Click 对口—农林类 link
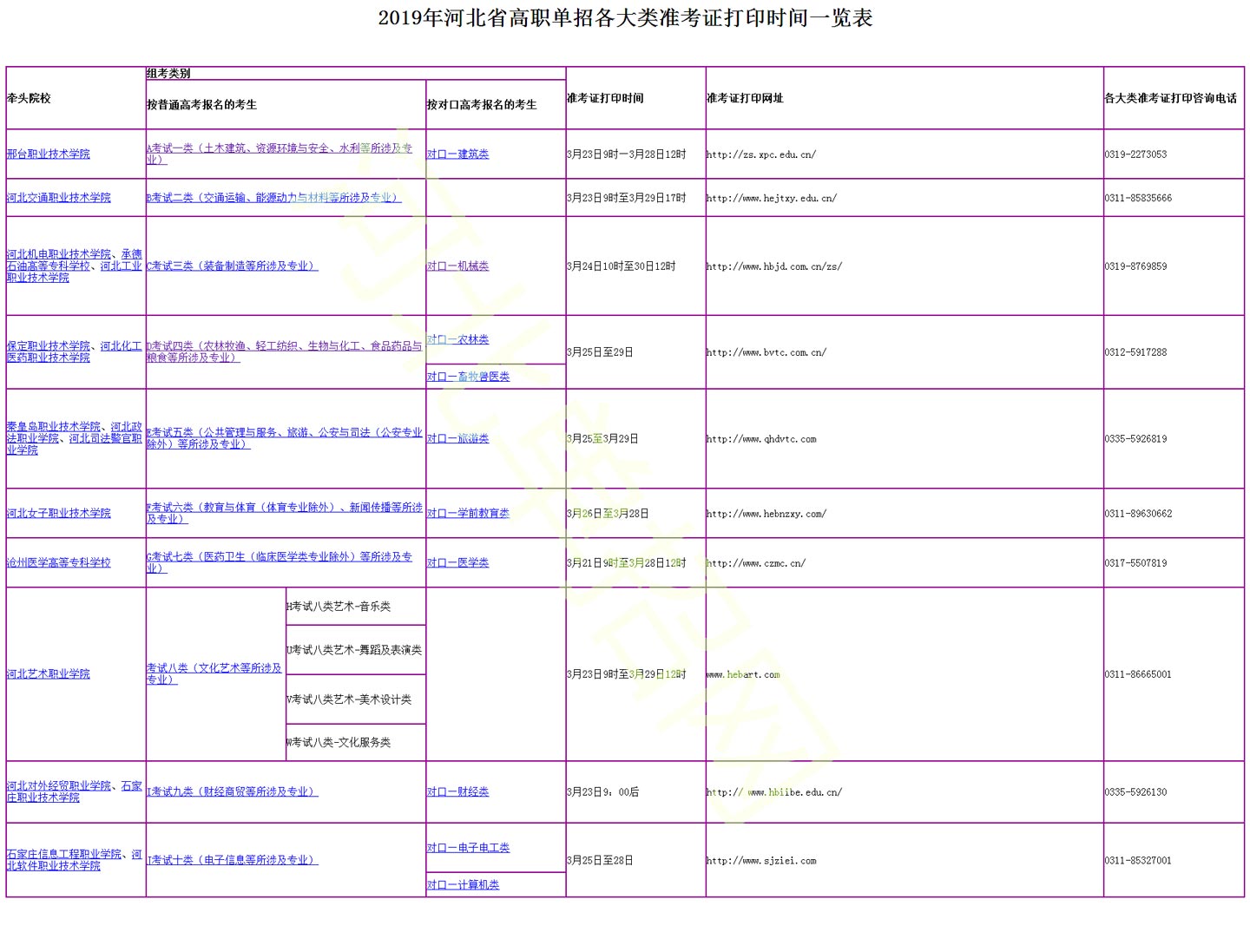1250x952 pixels. click(x=458, y=339)
